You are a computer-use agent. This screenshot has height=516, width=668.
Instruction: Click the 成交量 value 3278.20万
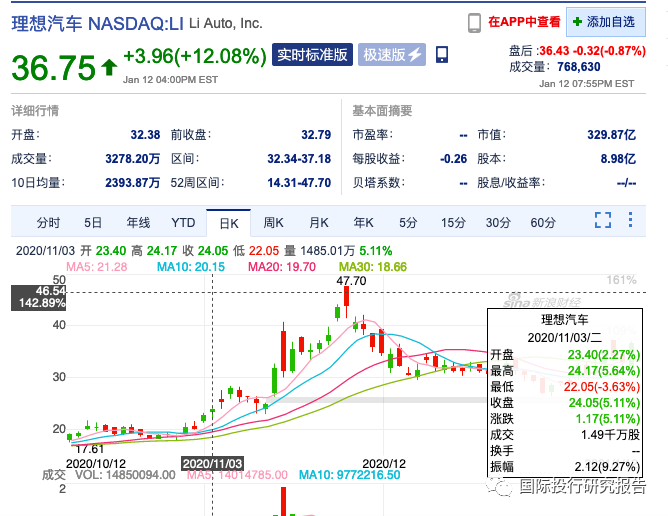132,159
